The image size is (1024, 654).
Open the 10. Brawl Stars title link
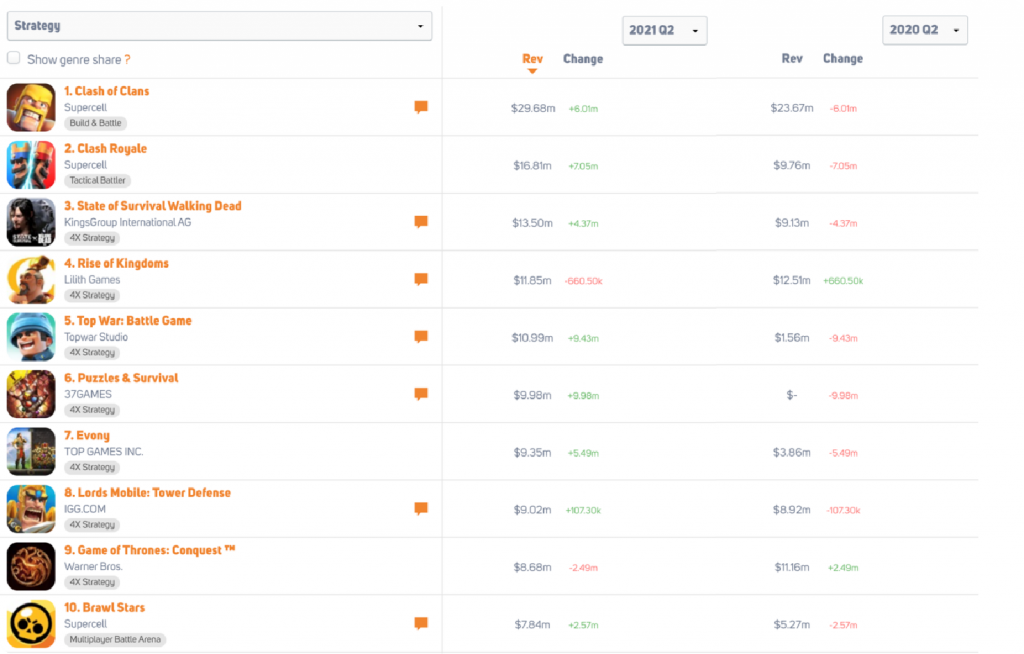[x=104, y=608]
